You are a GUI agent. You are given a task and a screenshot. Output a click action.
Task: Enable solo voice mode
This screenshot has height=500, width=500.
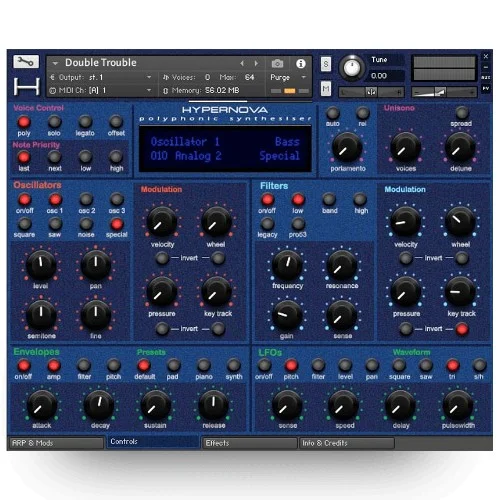click(x=54, y=122)
